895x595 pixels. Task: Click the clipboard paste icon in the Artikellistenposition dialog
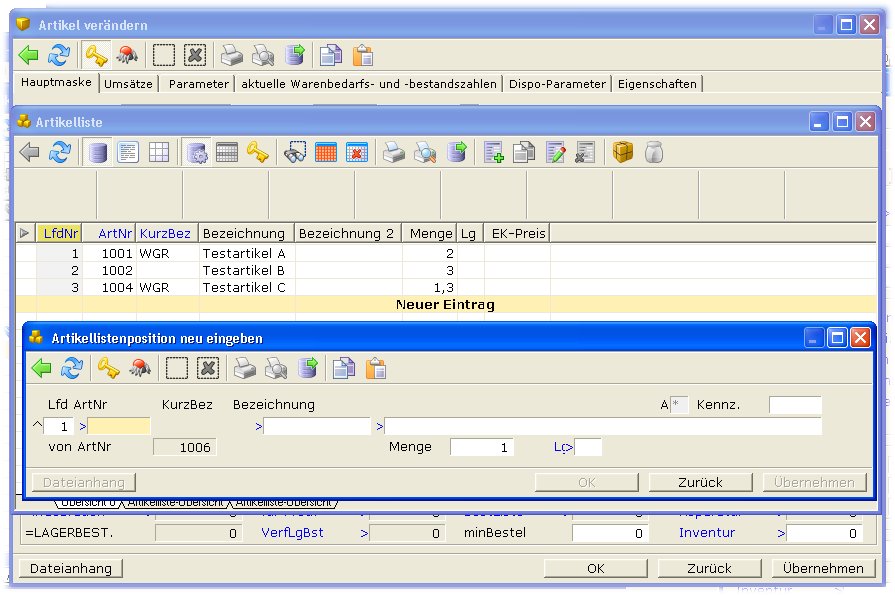point(376,369)
